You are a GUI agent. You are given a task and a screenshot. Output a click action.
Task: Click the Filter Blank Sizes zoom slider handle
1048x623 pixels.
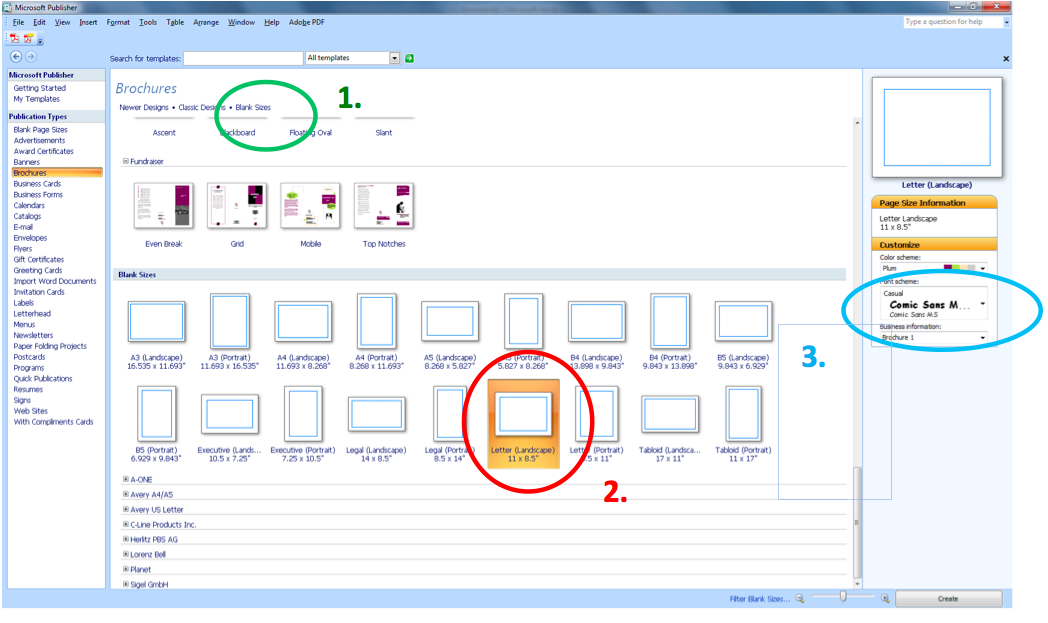pyautogui.click(x=842, y=596)
